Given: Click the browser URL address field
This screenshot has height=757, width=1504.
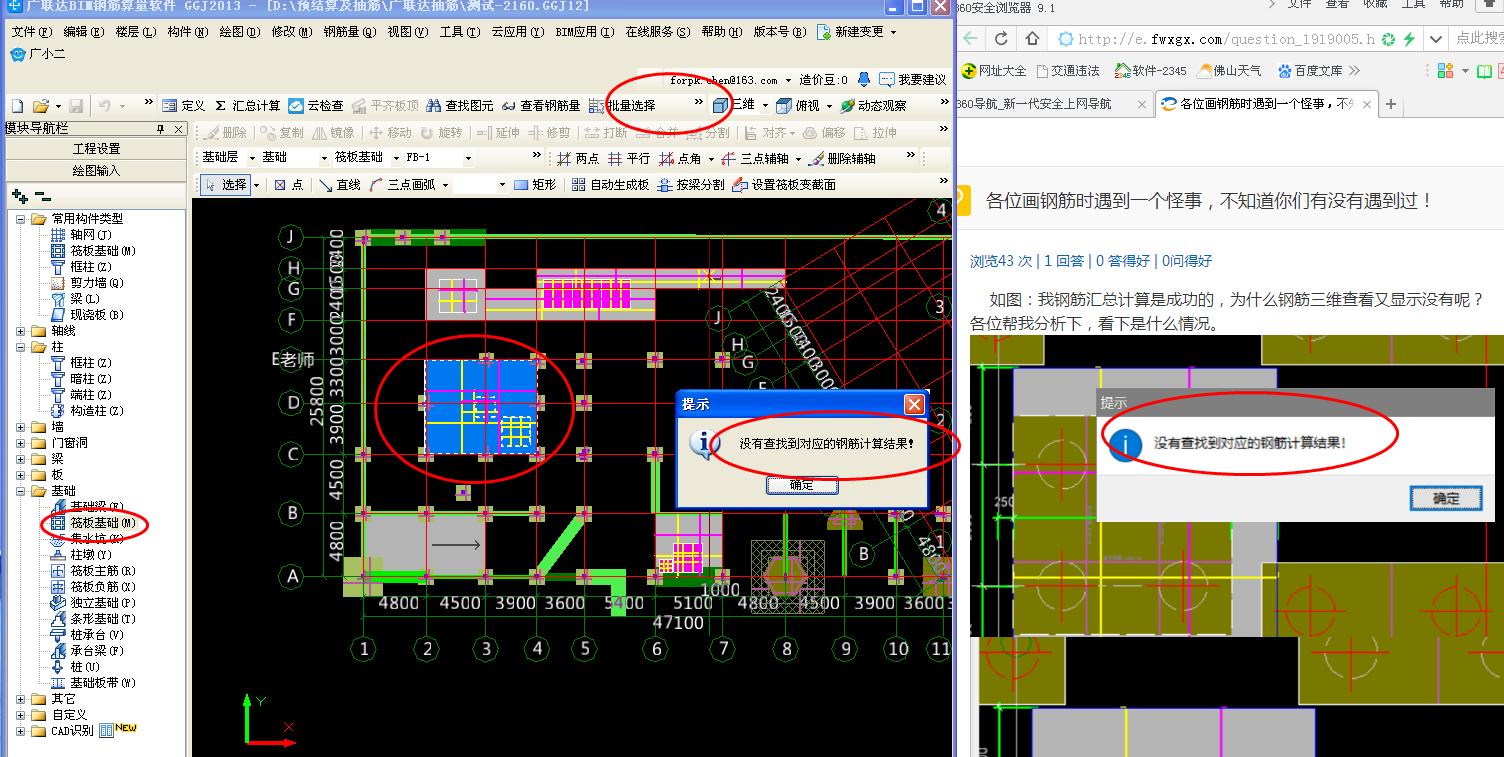Looking at the screenshot, I should coord(1228,40).
